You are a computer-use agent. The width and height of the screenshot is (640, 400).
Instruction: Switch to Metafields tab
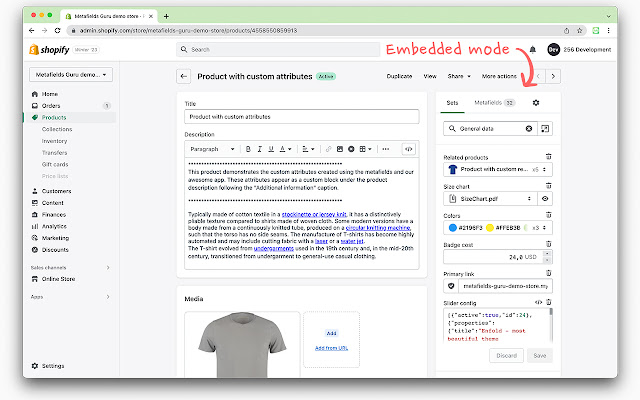pyautogui.click(x=494, y=103)
